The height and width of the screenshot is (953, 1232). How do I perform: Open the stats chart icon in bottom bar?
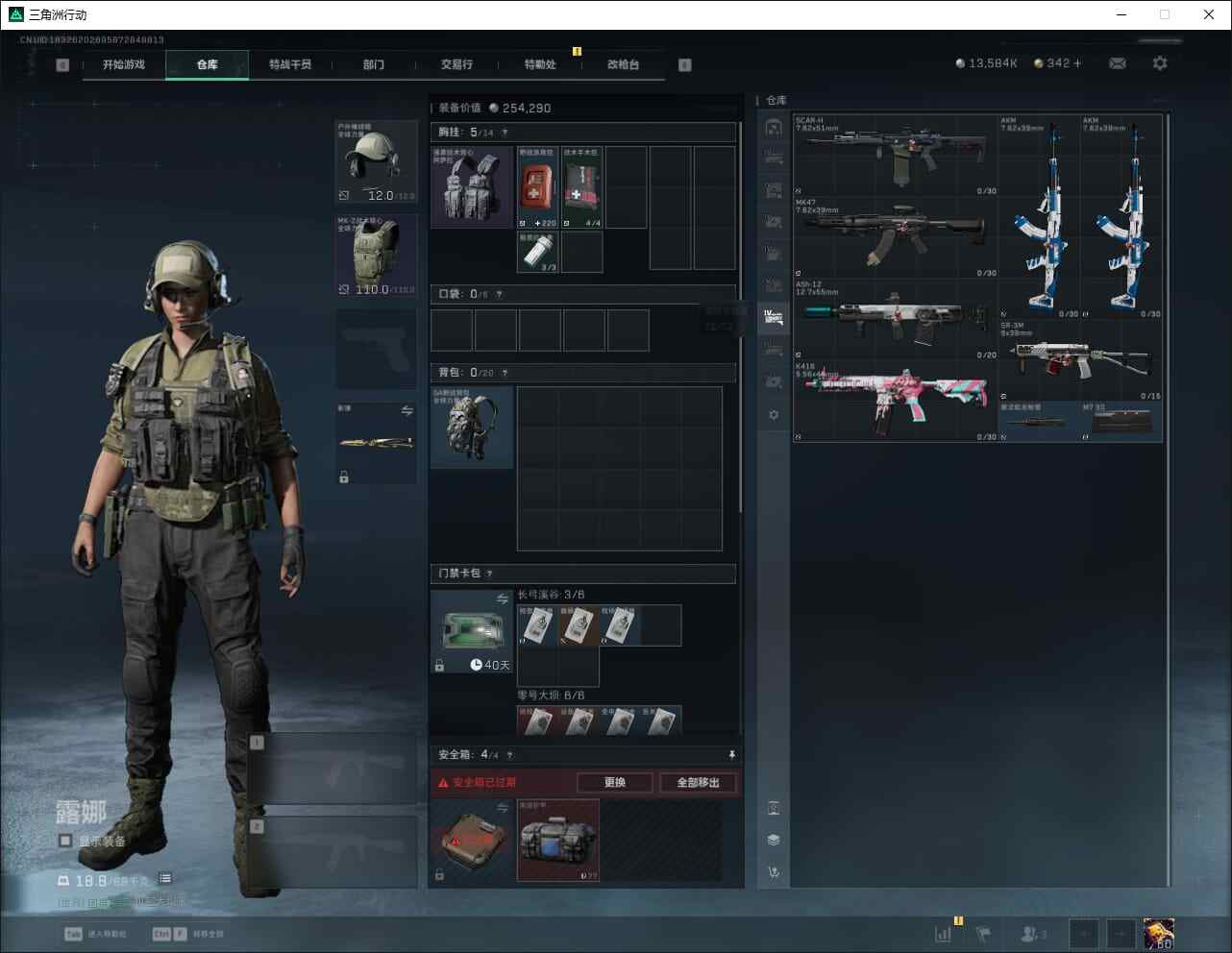[x=944, y=934]
